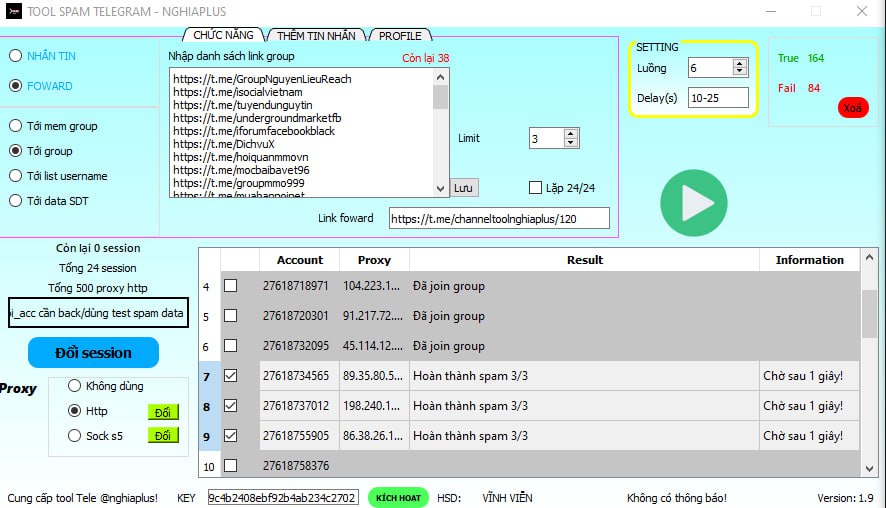
Task: Minimize the Tool Spam Telegram window
Action: click(x=771, y=11)
